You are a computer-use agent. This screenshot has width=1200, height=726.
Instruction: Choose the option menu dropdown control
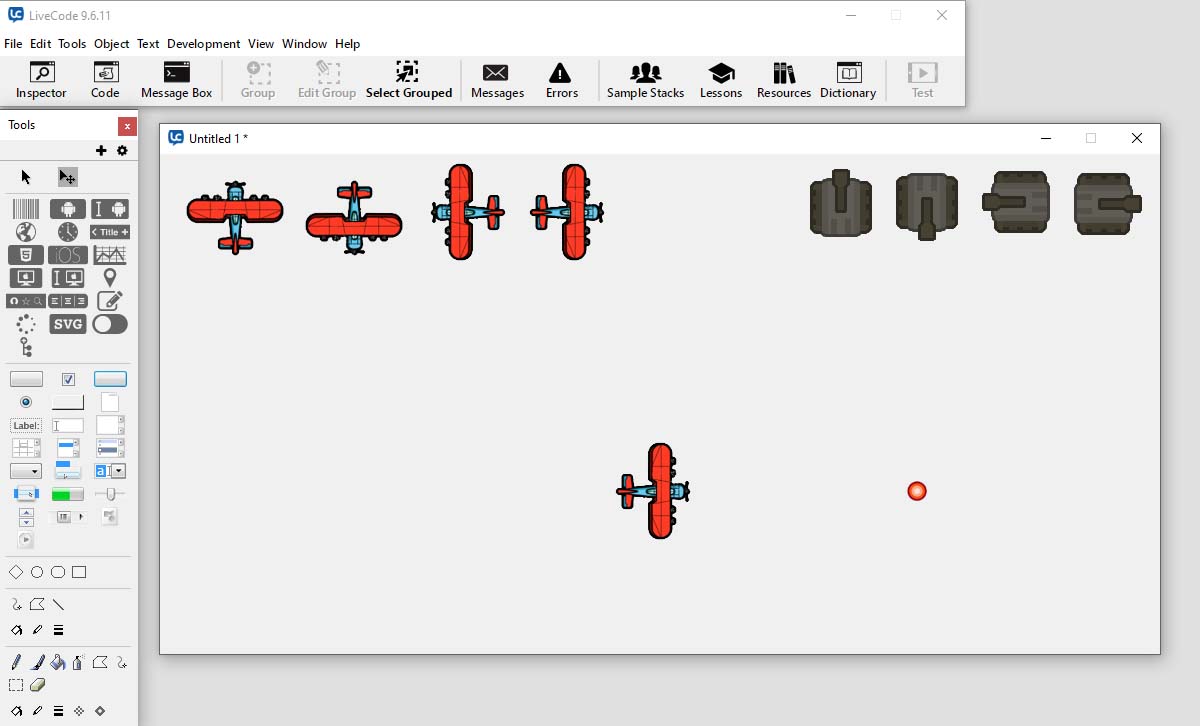pyautogui.click(x=26, y=471)
